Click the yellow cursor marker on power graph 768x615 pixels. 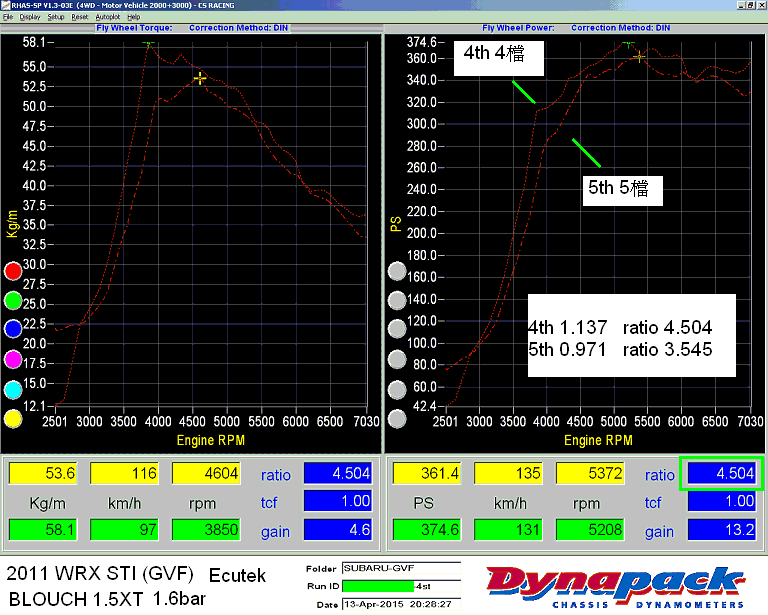coord(639,57)
